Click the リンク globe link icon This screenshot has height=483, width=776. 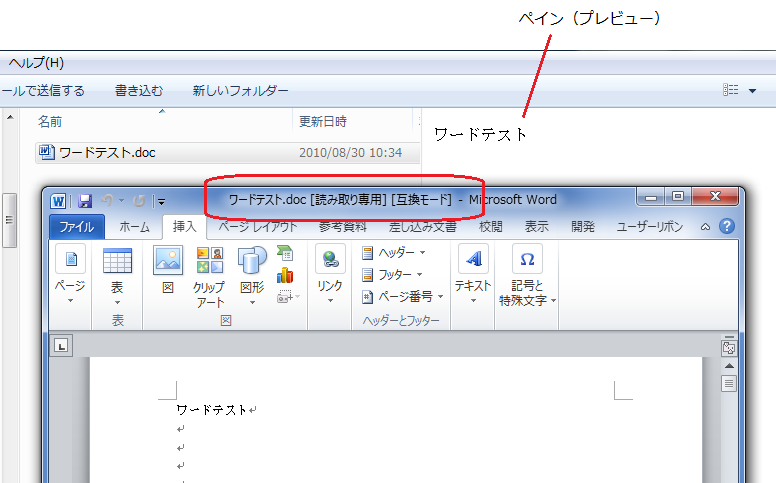tap(330, 259)
